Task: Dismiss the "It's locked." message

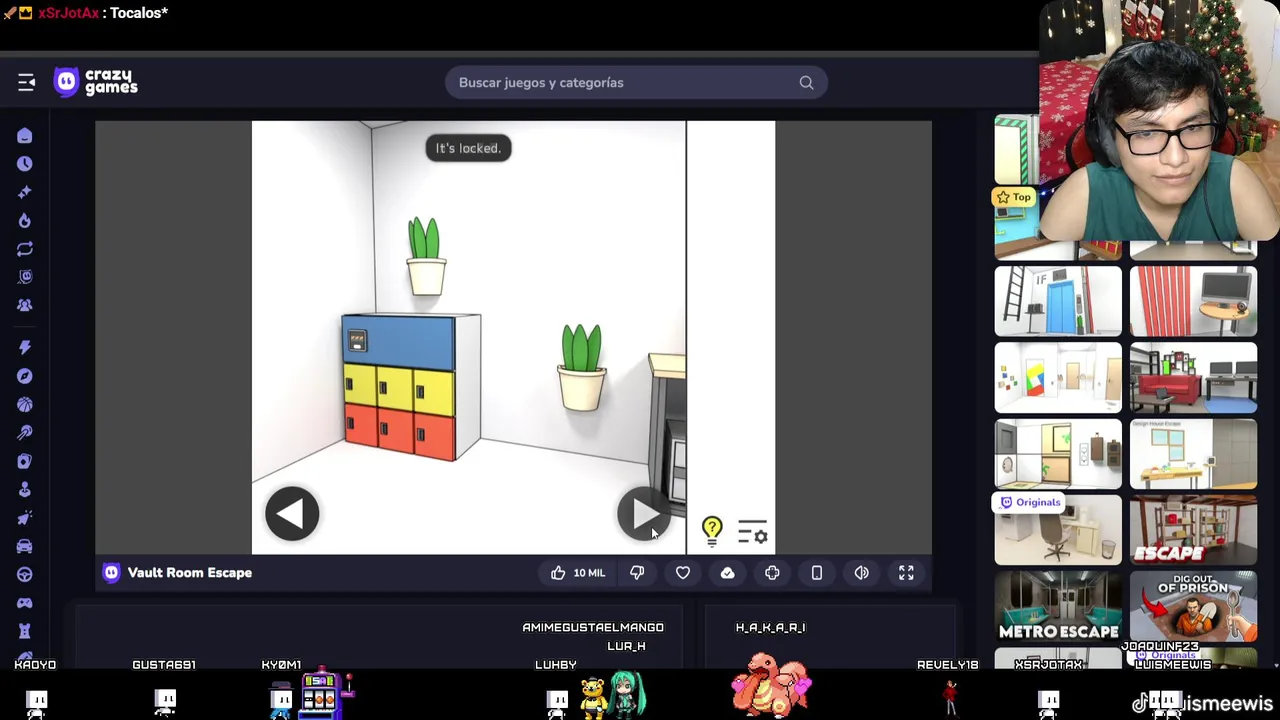Action: click(468, 148)
